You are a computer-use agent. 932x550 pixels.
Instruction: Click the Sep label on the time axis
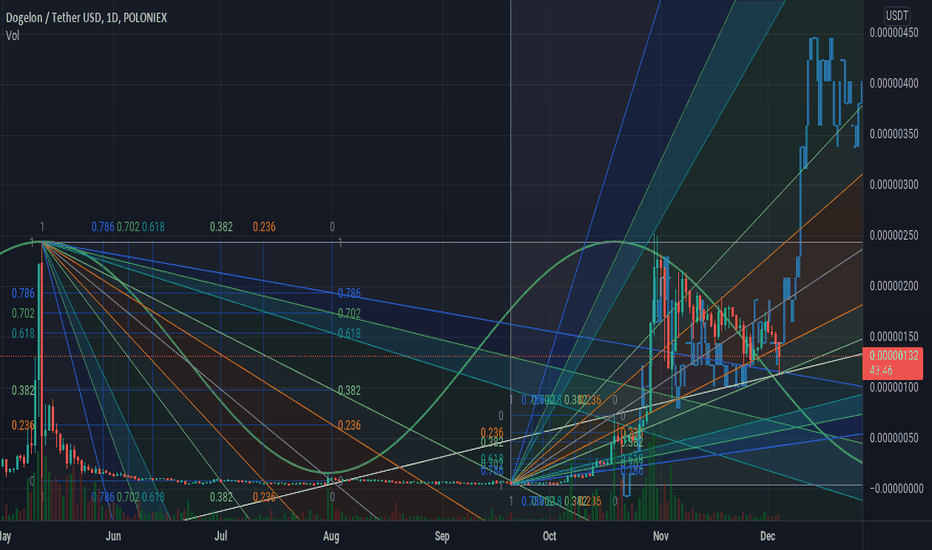click(442, 536)
